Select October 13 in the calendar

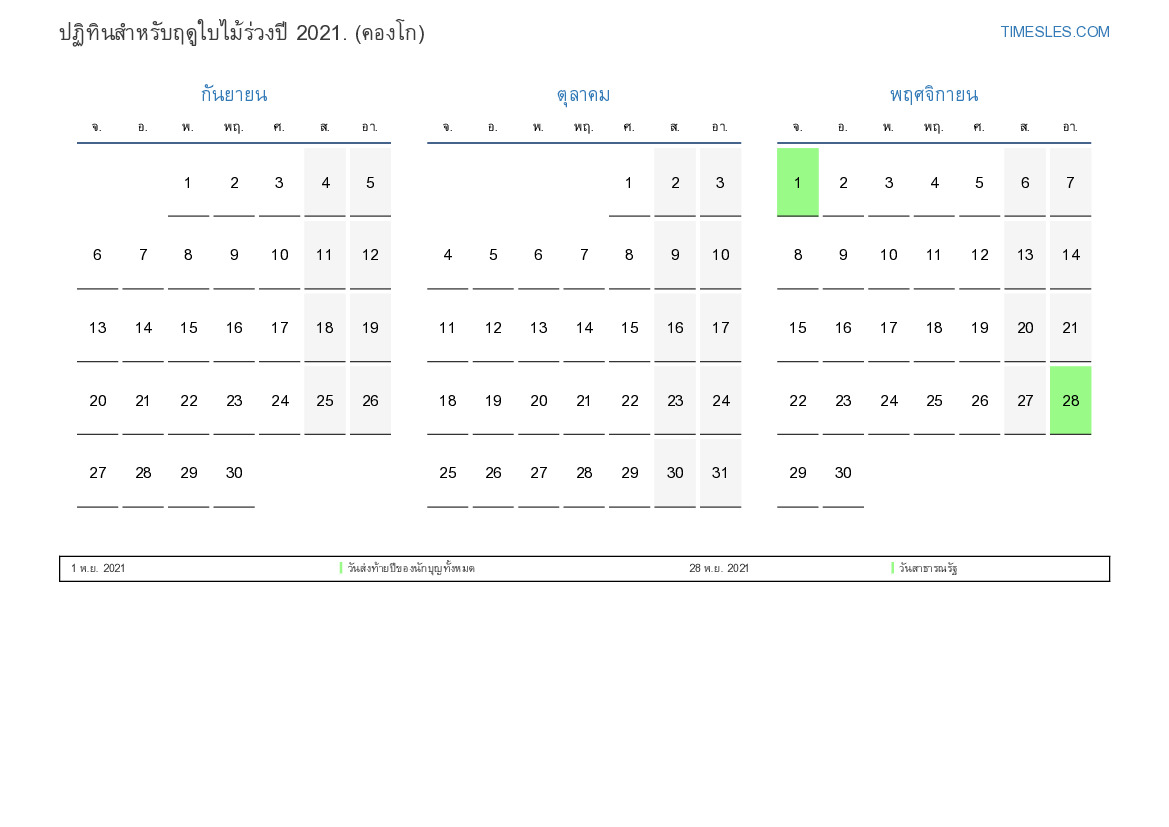tap(538, 328)
